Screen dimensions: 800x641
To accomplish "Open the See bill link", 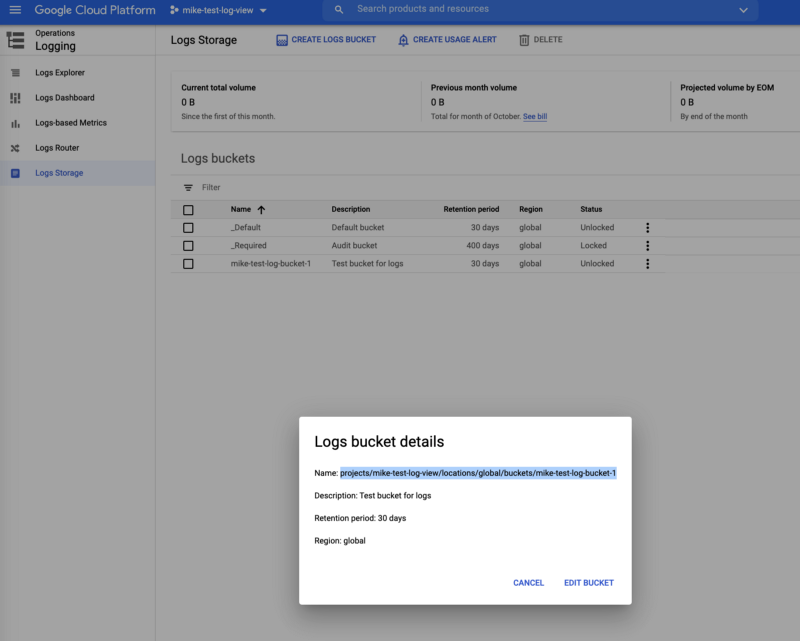I will coord(535,116).
